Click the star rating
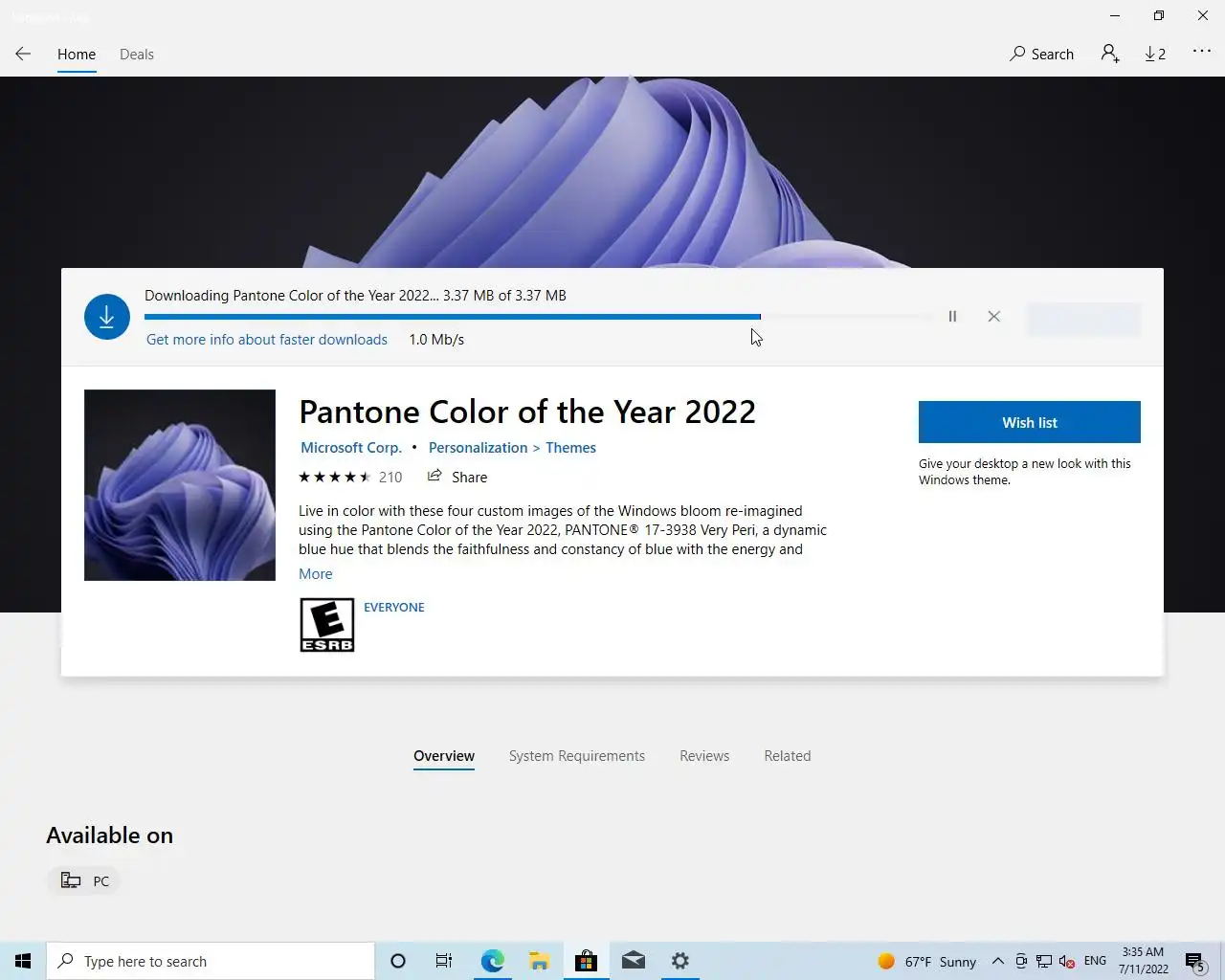The height and width of the screenshot is (980, 1225). point(335,477)
